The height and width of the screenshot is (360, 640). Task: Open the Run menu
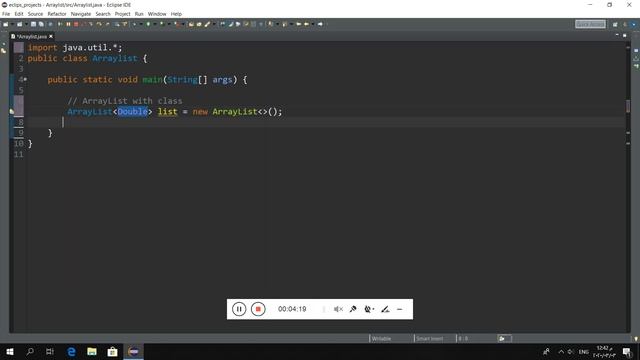139,14
